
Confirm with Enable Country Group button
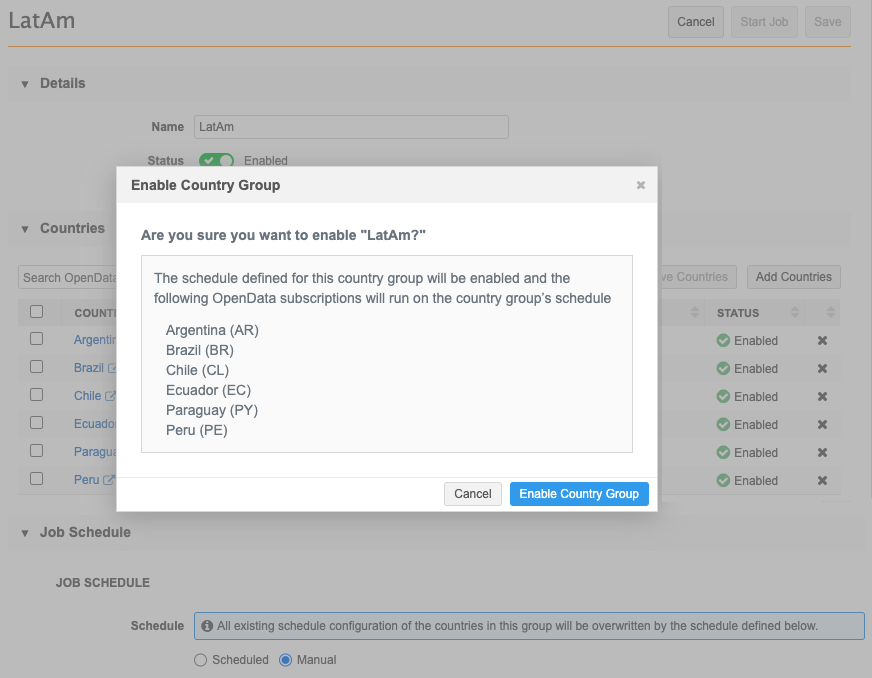coord(579,494)
